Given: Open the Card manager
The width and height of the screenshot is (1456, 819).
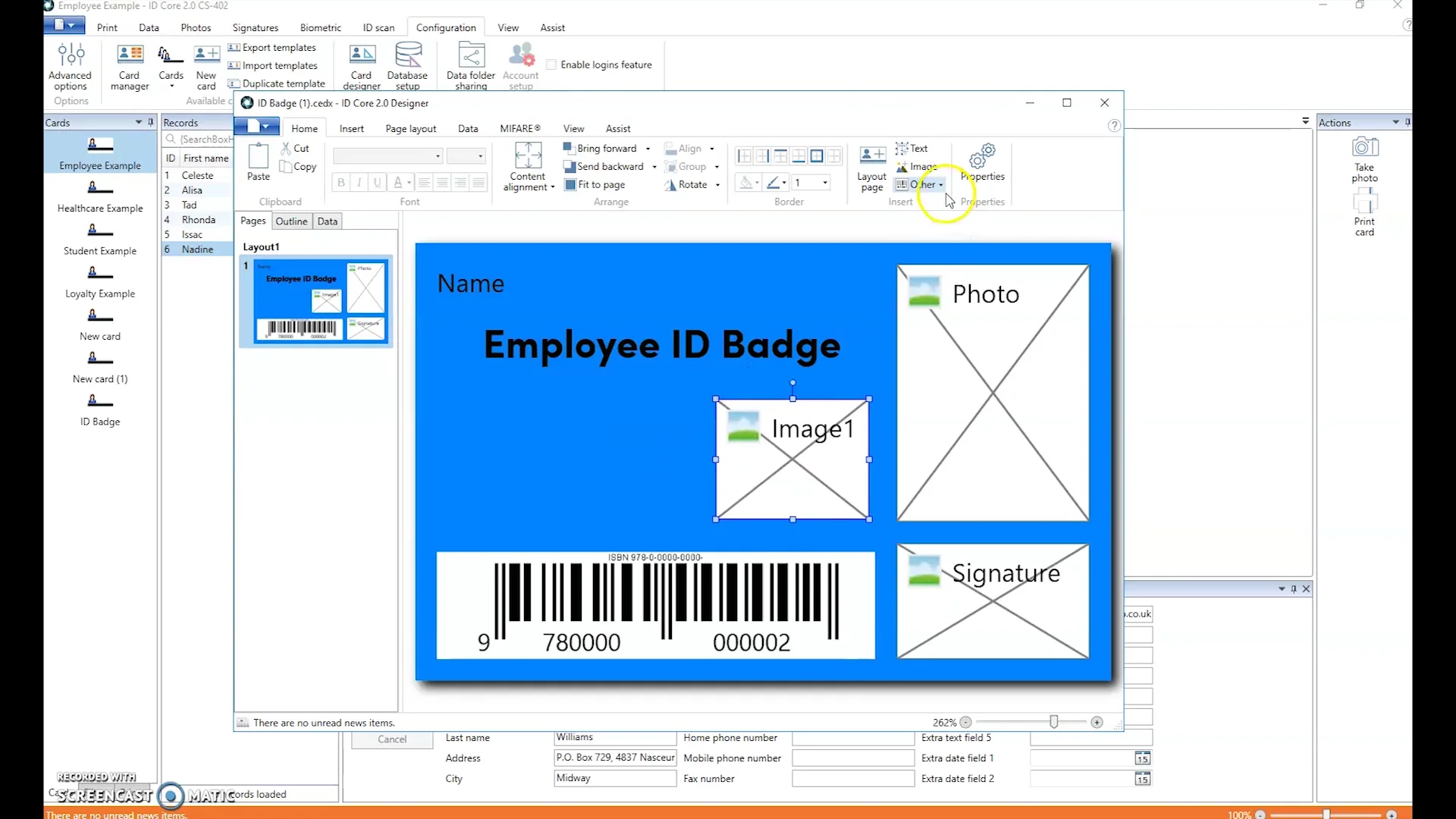Looking at the screenshot, I should [130, 67].
